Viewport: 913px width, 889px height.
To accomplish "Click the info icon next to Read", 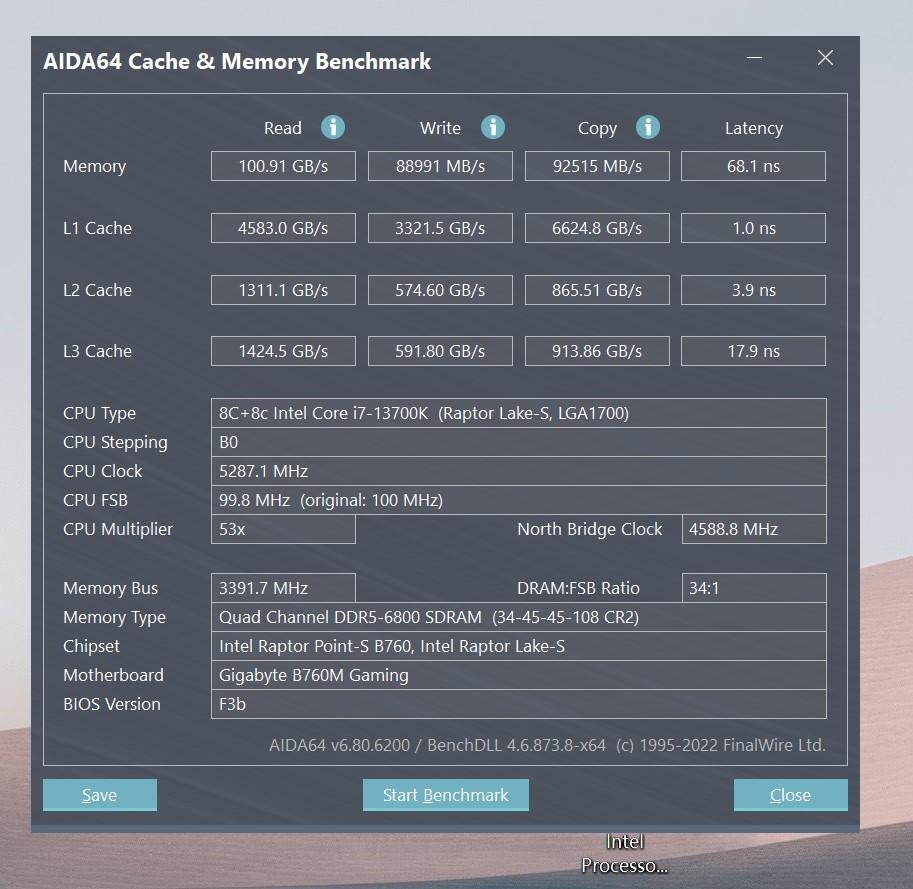I will pos(333,127).
